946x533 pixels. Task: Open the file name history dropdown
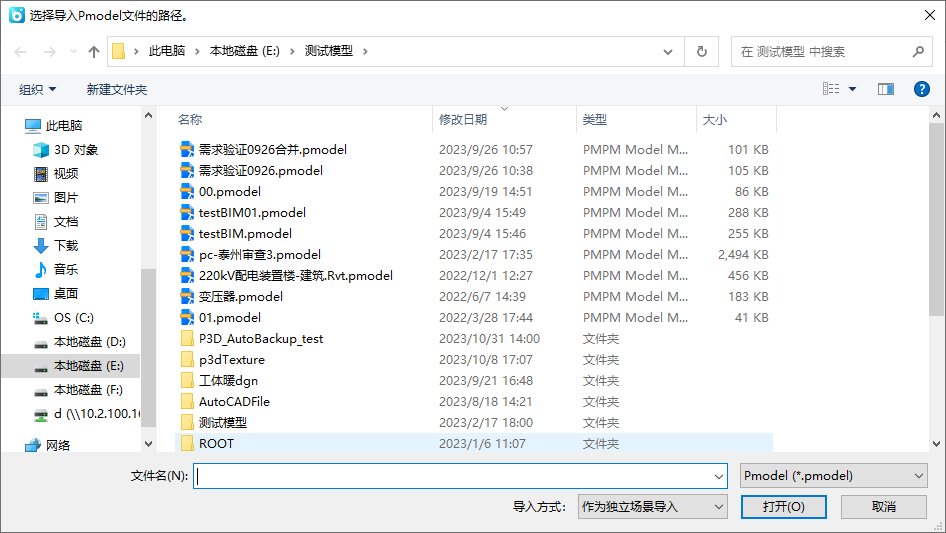(x=719, y=476)
